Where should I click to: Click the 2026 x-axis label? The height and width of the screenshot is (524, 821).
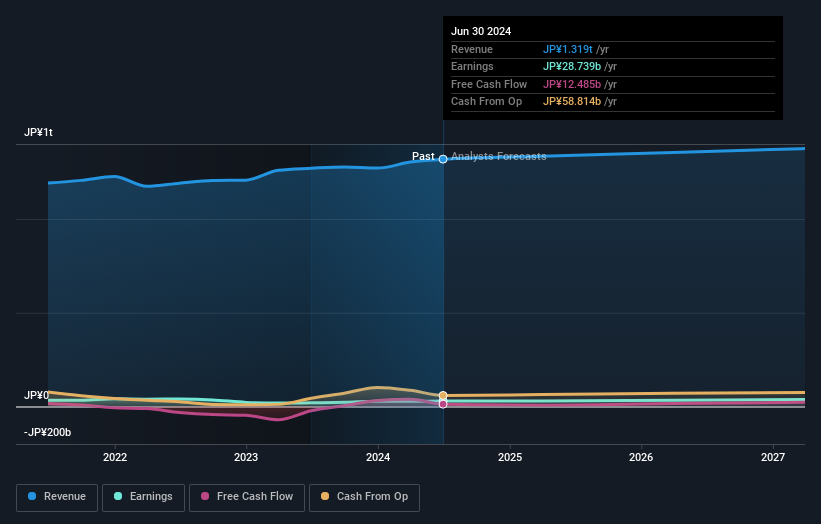[641, 458]
